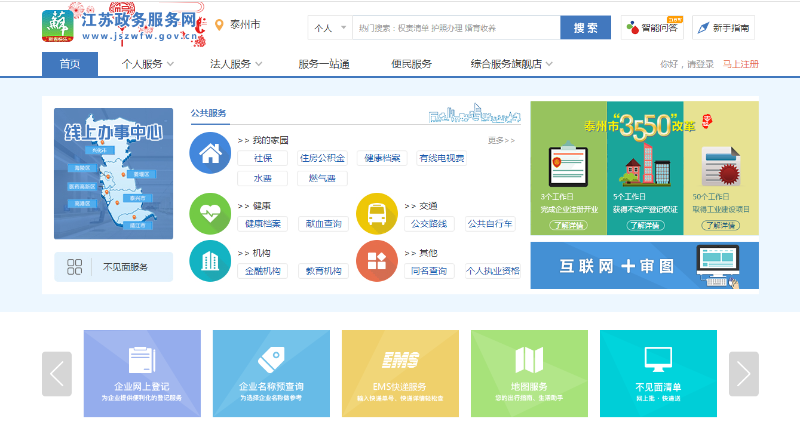This screenshot has width=800, height=431.
Task: Click the yellow bus 交通 icon
Action: click(377, 213)
